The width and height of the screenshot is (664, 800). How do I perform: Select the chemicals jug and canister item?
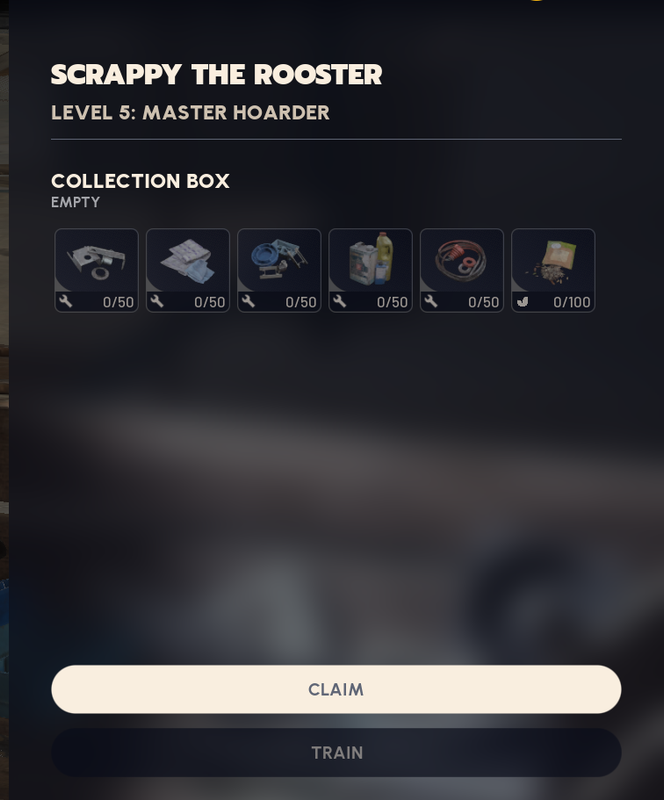[x=371, y=270]
